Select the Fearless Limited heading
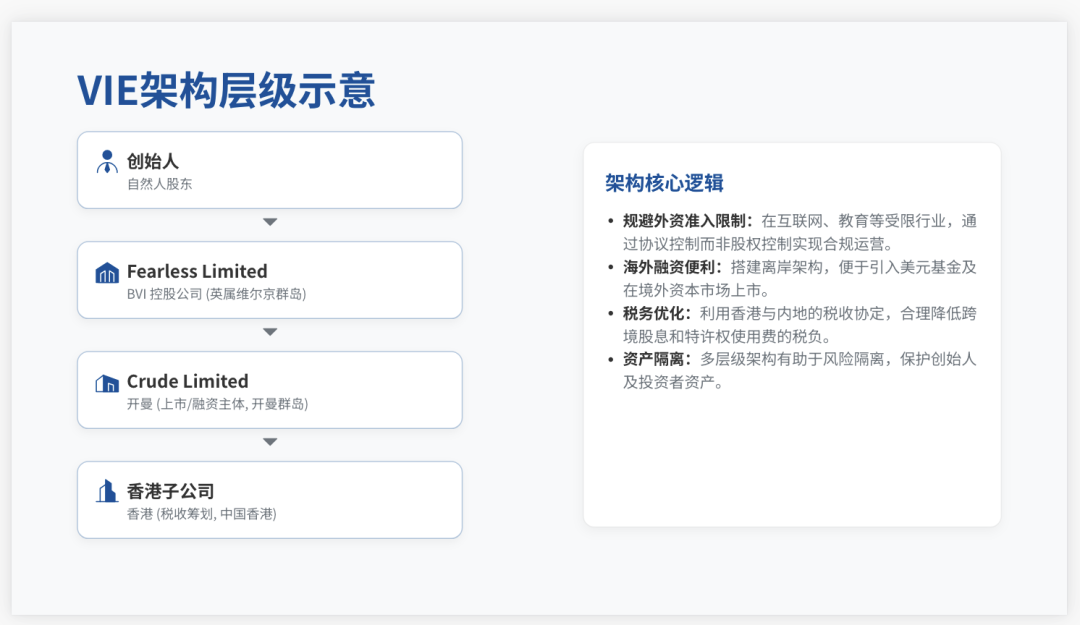Screen dimensions: 1080x625 coord(197,271)
